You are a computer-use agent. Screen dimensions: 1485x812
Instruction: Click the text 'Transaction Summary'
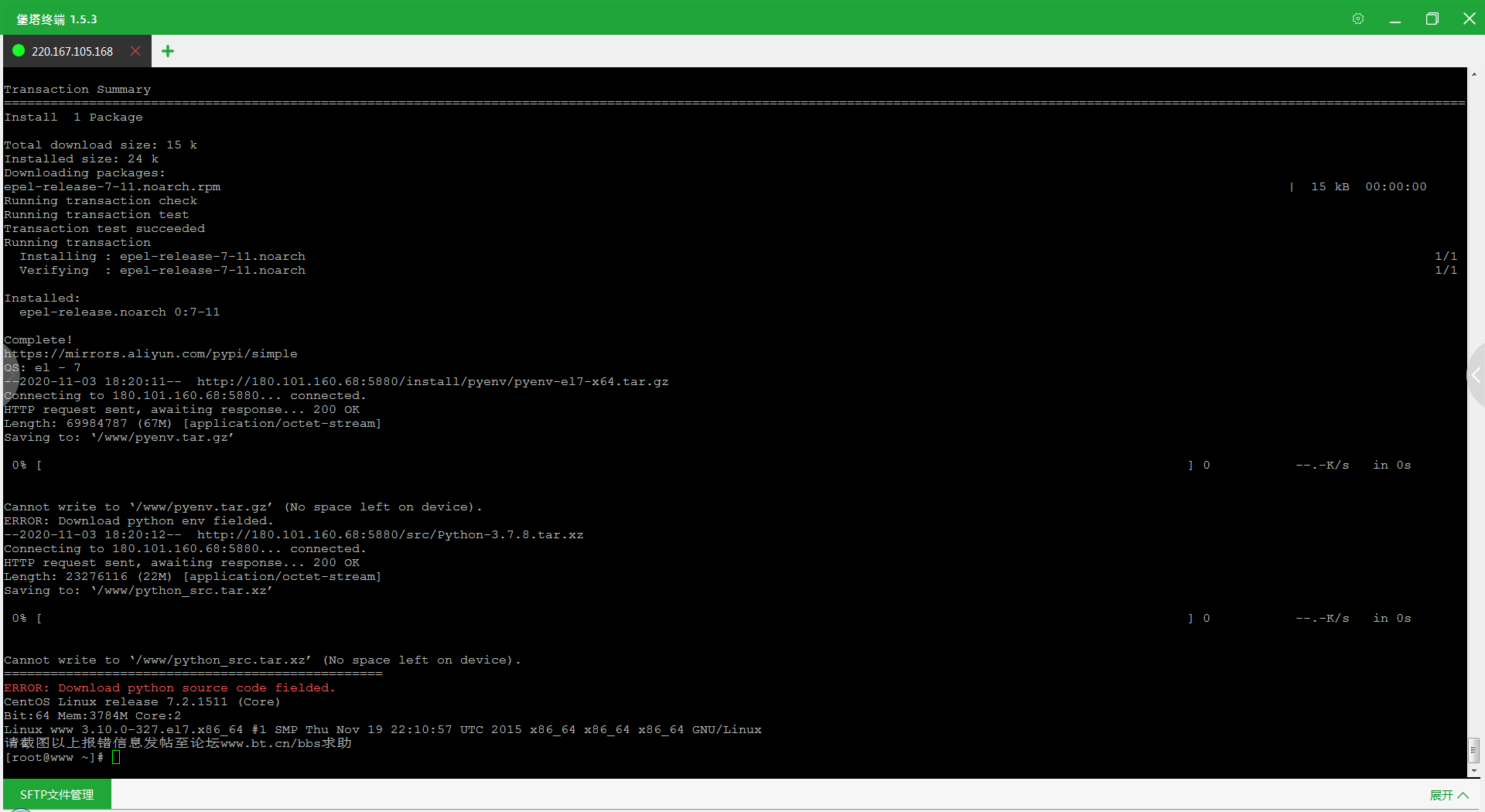tap(77, 89)
